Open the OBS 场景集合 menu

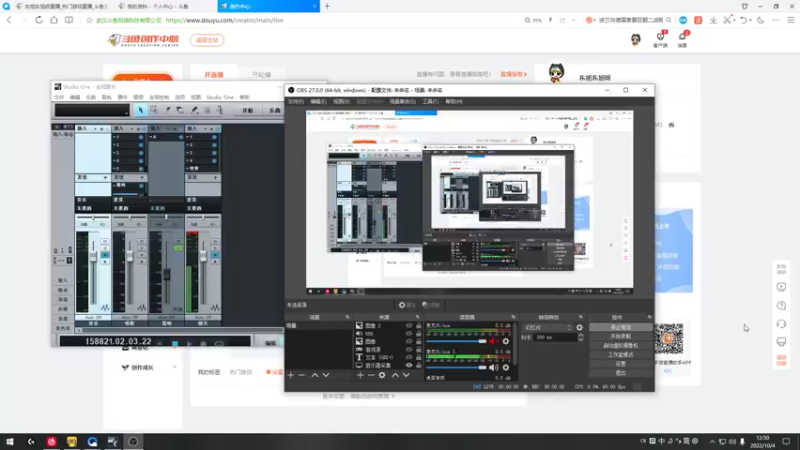click(x=403, y=102)
